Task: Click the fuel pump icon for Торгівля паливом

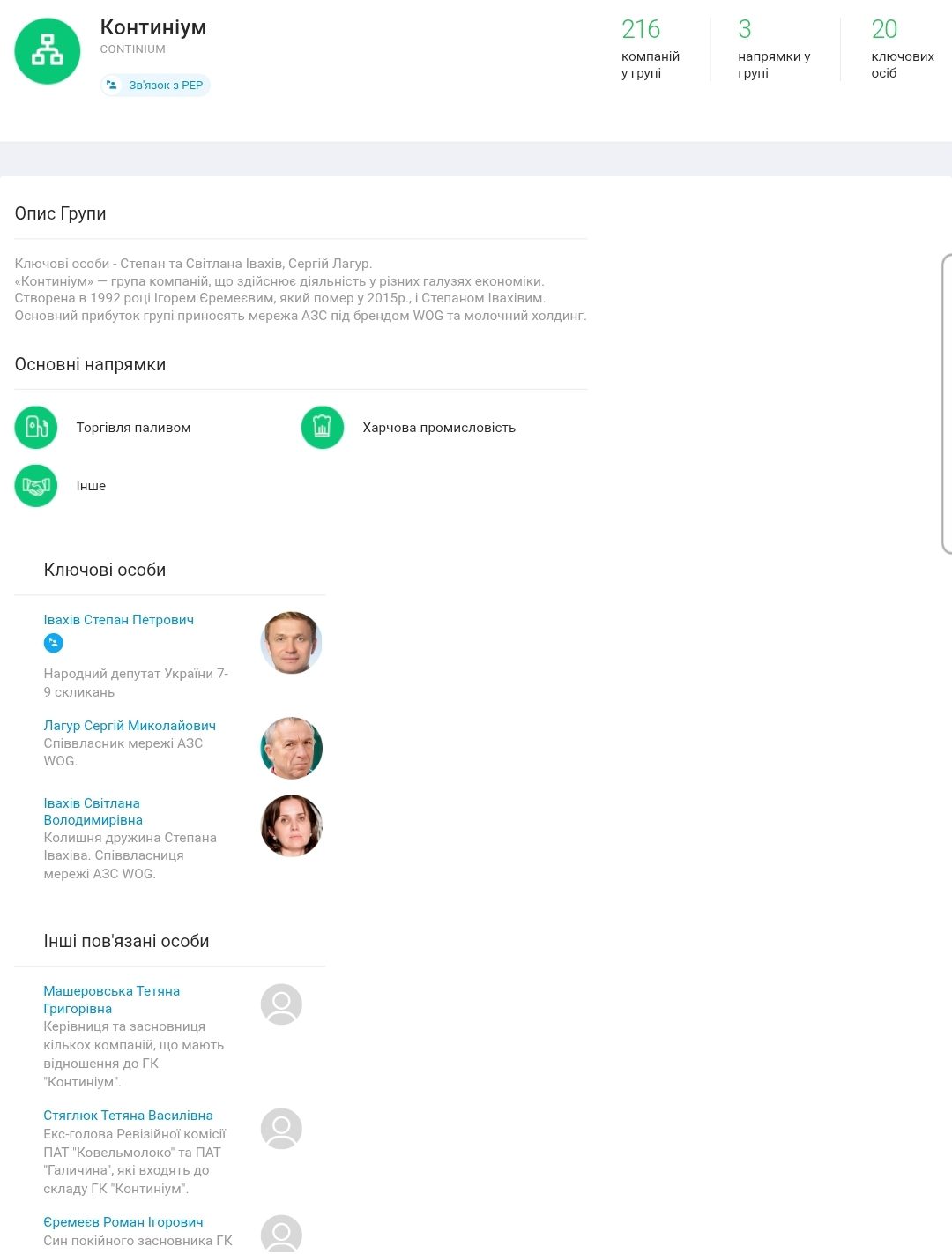Action: coord(36,428)
